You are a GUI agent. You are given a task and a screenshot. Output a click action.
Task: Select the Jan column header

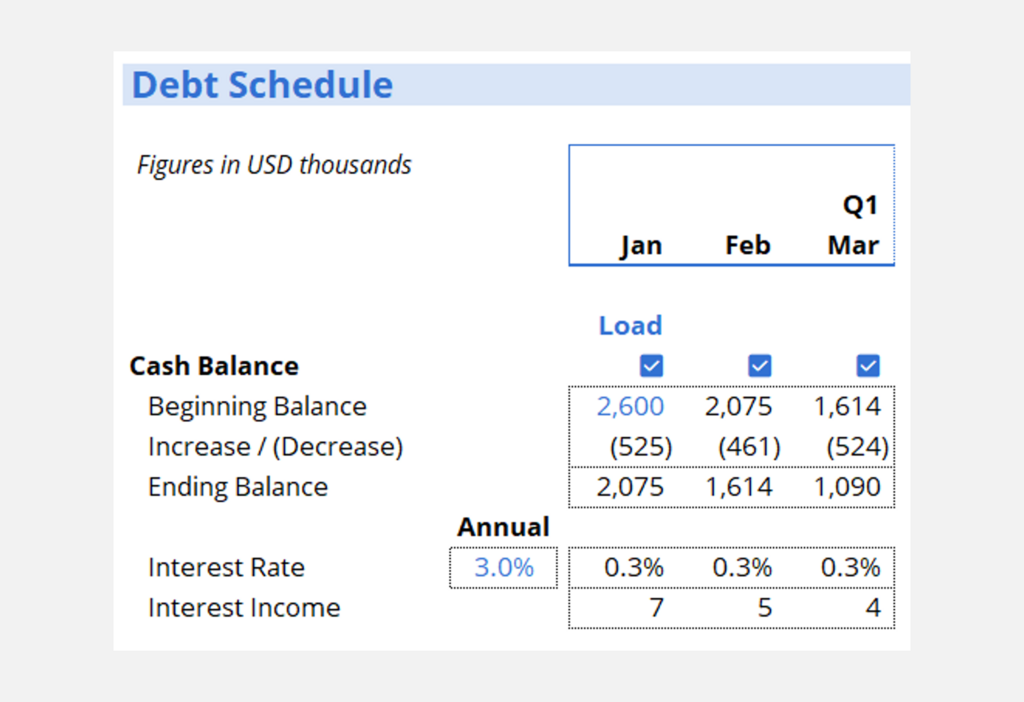pyautogui.click(x=640, y=246)
